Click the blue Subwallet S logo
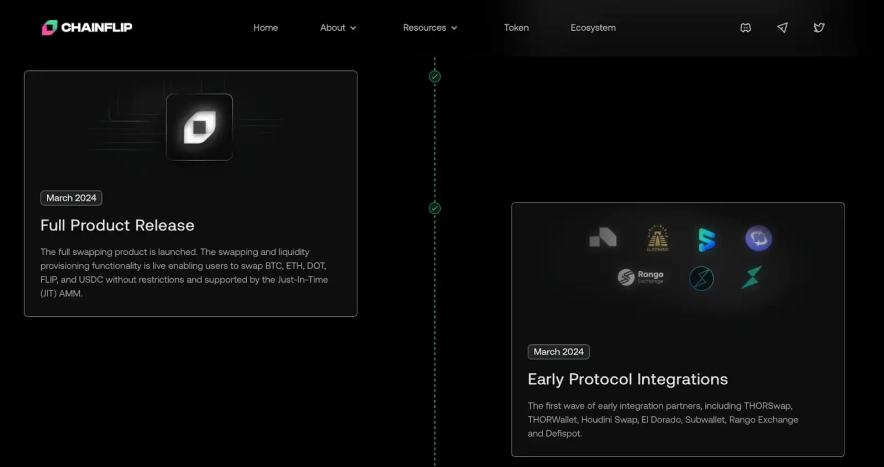The image size is (884, 467). coord(707,239)
